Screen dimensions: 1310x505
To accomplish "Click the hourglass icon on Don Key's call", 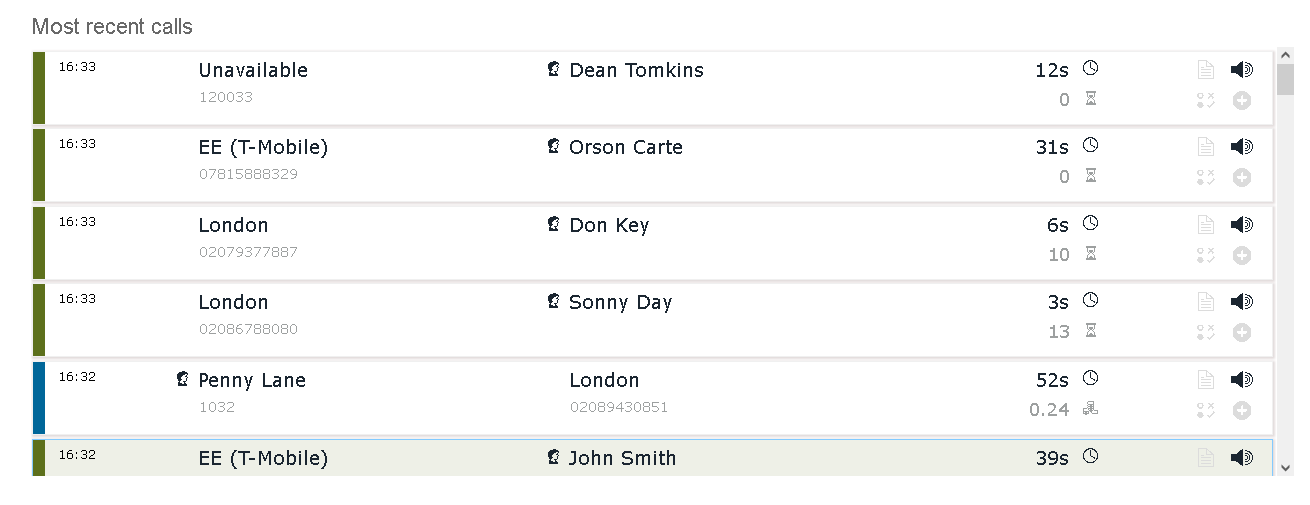I will tap(1091, 254).
